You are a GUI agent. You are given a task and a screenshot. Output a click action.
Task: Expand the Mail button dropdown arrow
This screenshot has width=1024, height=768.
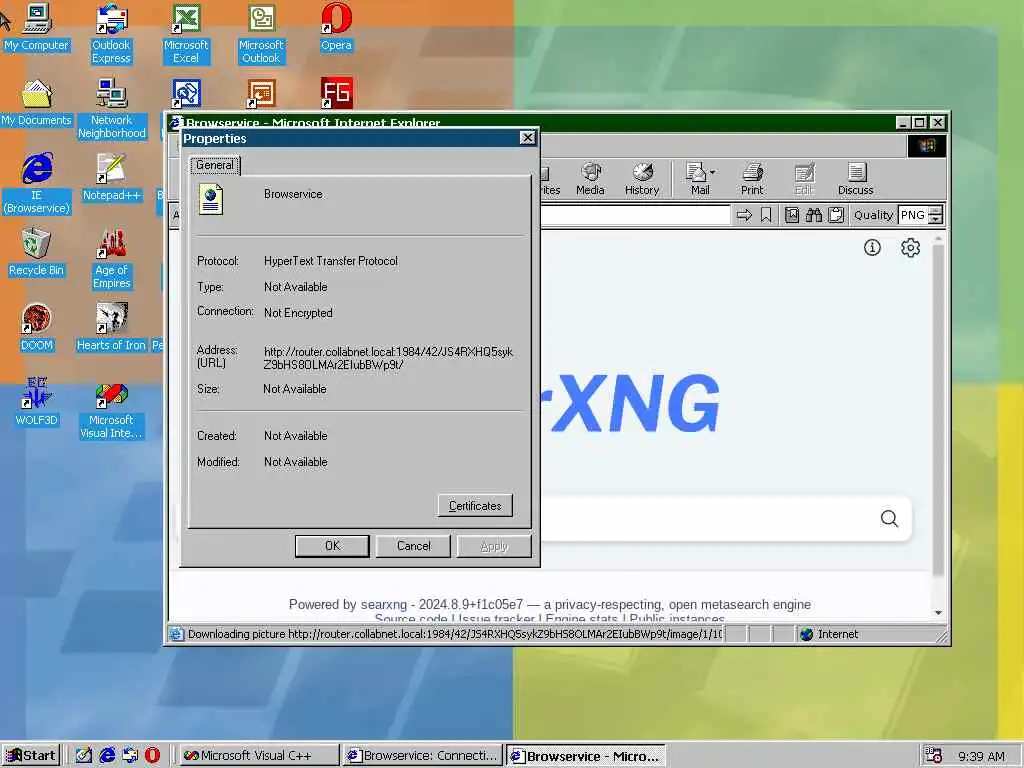pos(712,172)
